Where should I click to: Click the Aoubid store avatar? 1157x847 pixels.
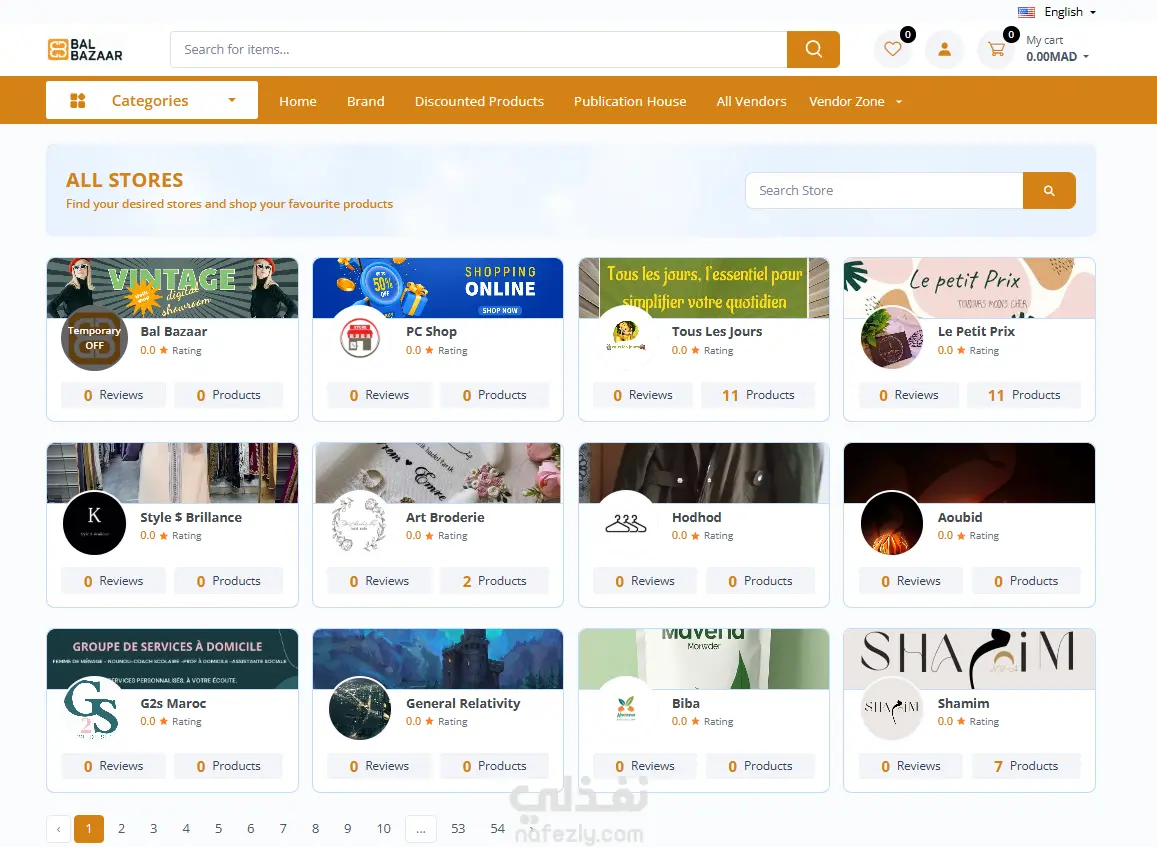(x=891, y=523)
